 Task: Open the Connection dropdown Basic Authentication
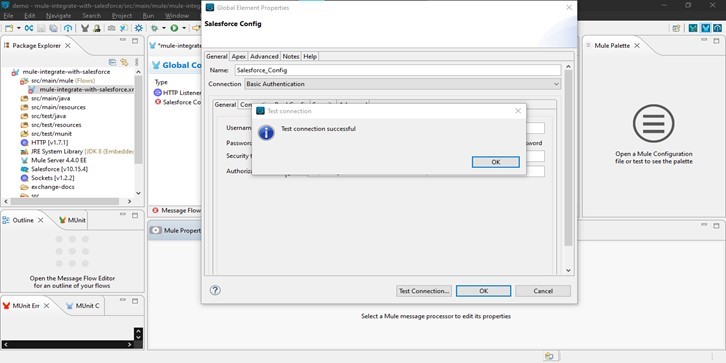(402, 84)
